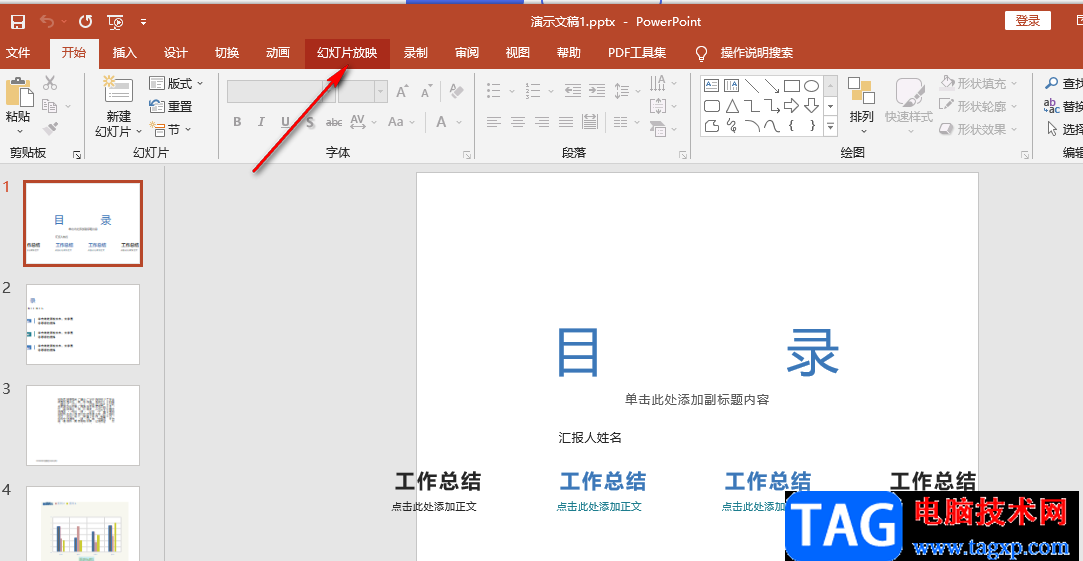Switch to the 插入 ribbon tab
Screen dimensions: 1083x561
(x=125, y=53)
